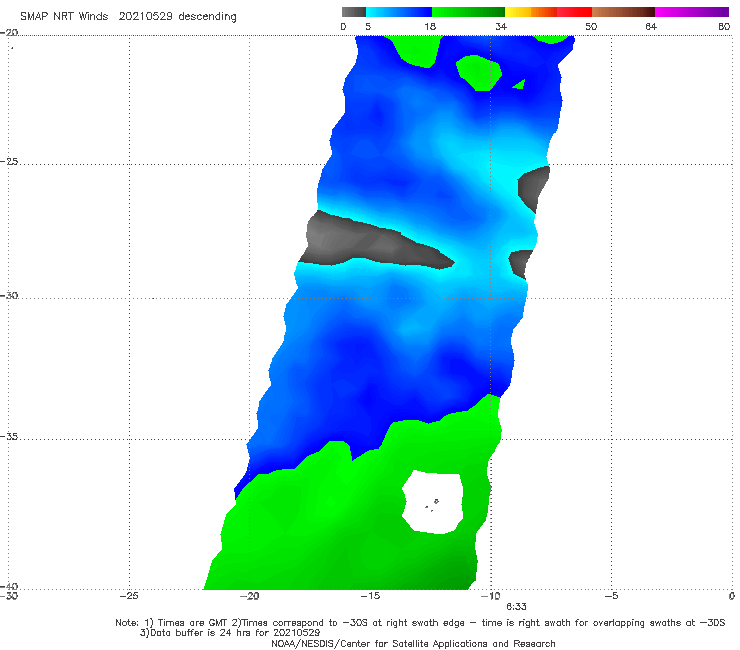Click the color bar label '5'
This screenshot has width=740, height=650.
pos(368,27)
